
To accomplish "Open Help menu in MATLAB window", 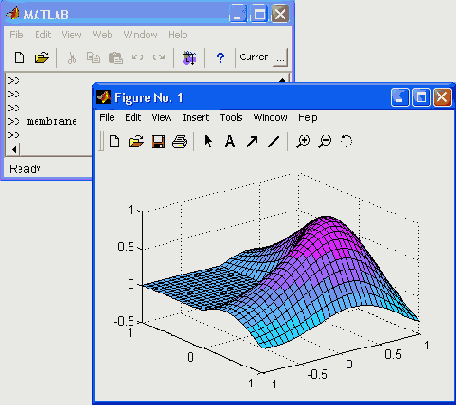I will tap(177, 35).
